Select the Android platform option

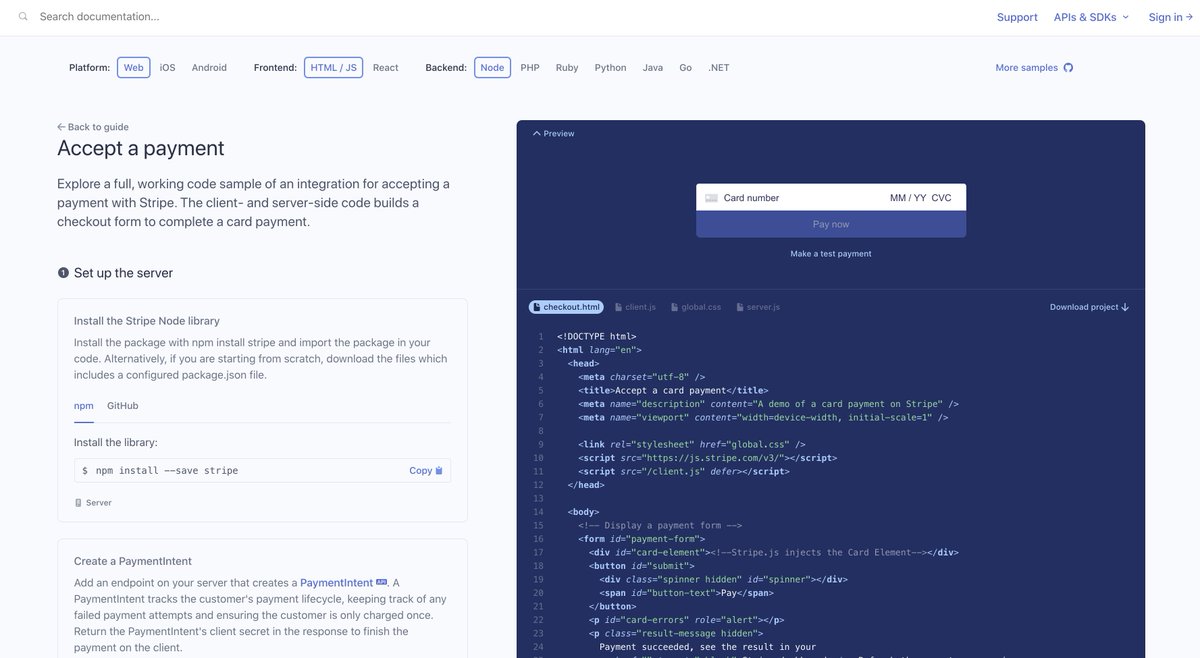coord(209,68)
